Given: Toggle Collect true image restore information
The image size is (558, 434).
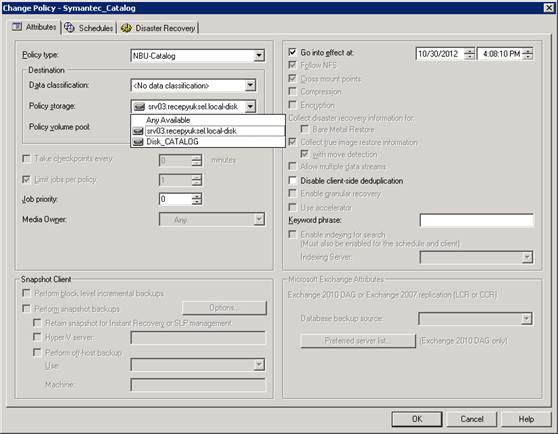Looking at the screenshot, I should click(x=292, y=142).
